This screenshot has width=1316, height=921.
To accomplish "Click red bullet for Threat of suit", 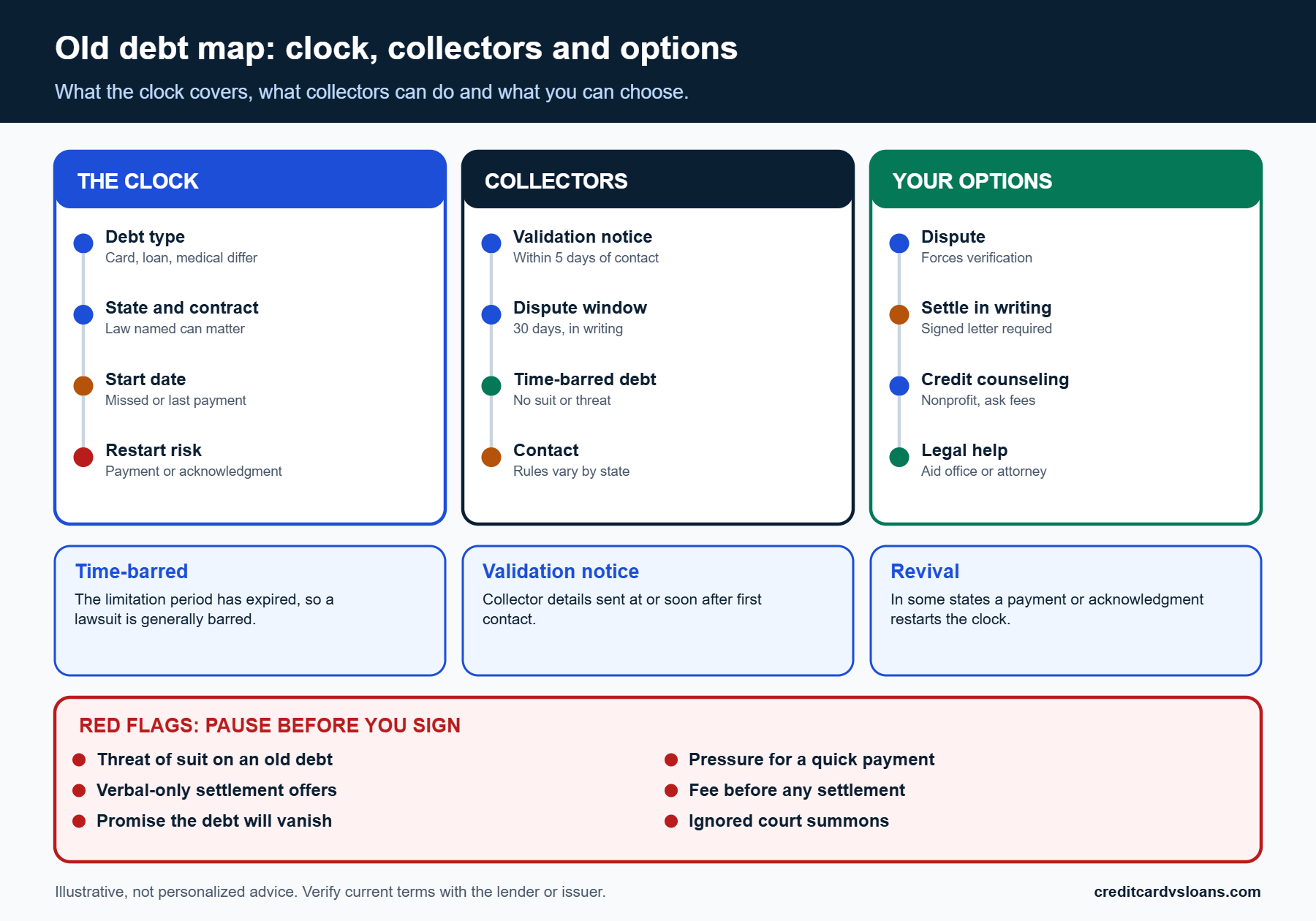I will (79, 759).
